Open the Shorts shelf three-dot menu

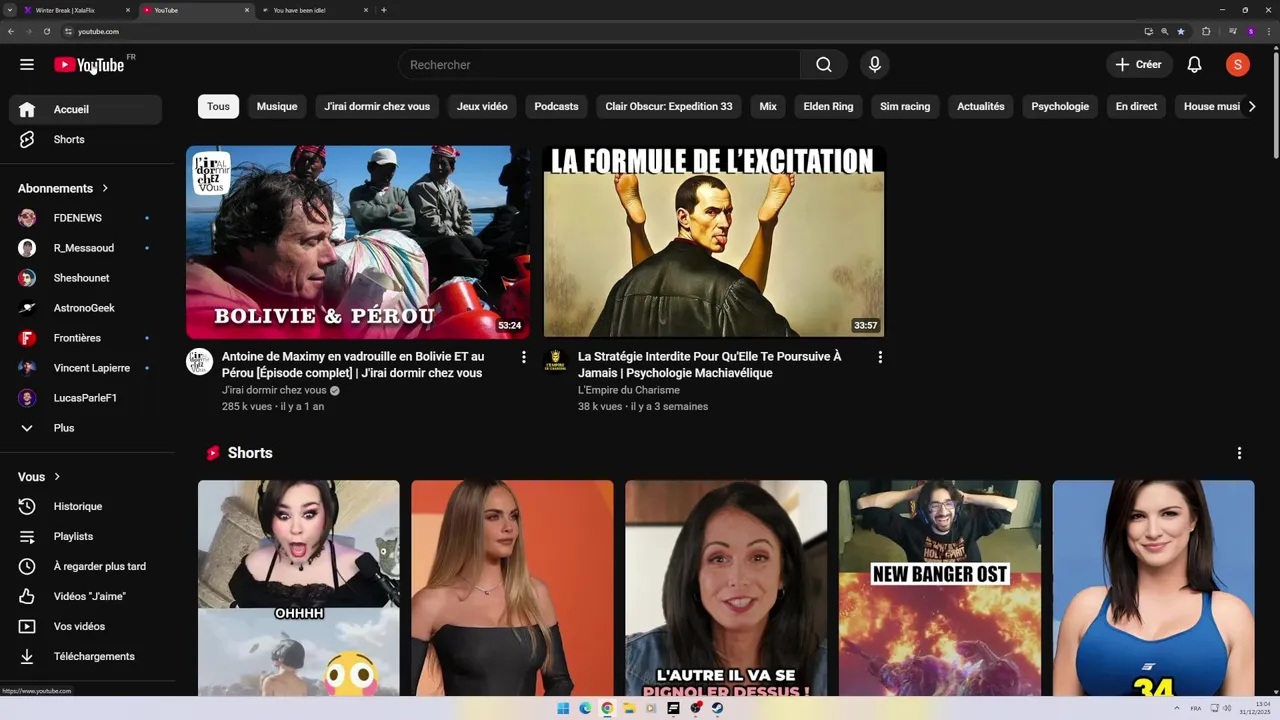coord(1239,453)
